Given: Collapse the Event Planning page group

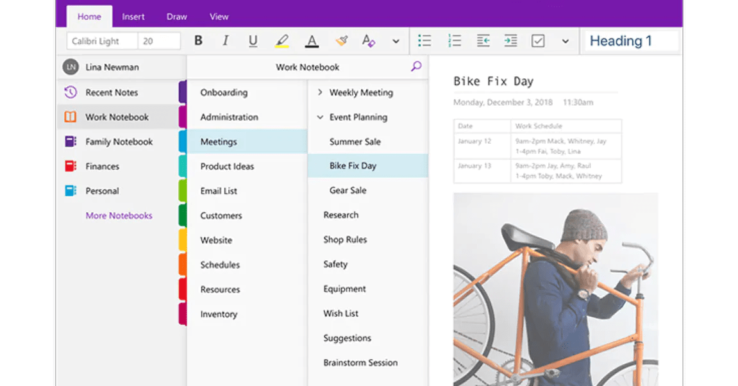Looking at the screenshot, I should (320, 117).
